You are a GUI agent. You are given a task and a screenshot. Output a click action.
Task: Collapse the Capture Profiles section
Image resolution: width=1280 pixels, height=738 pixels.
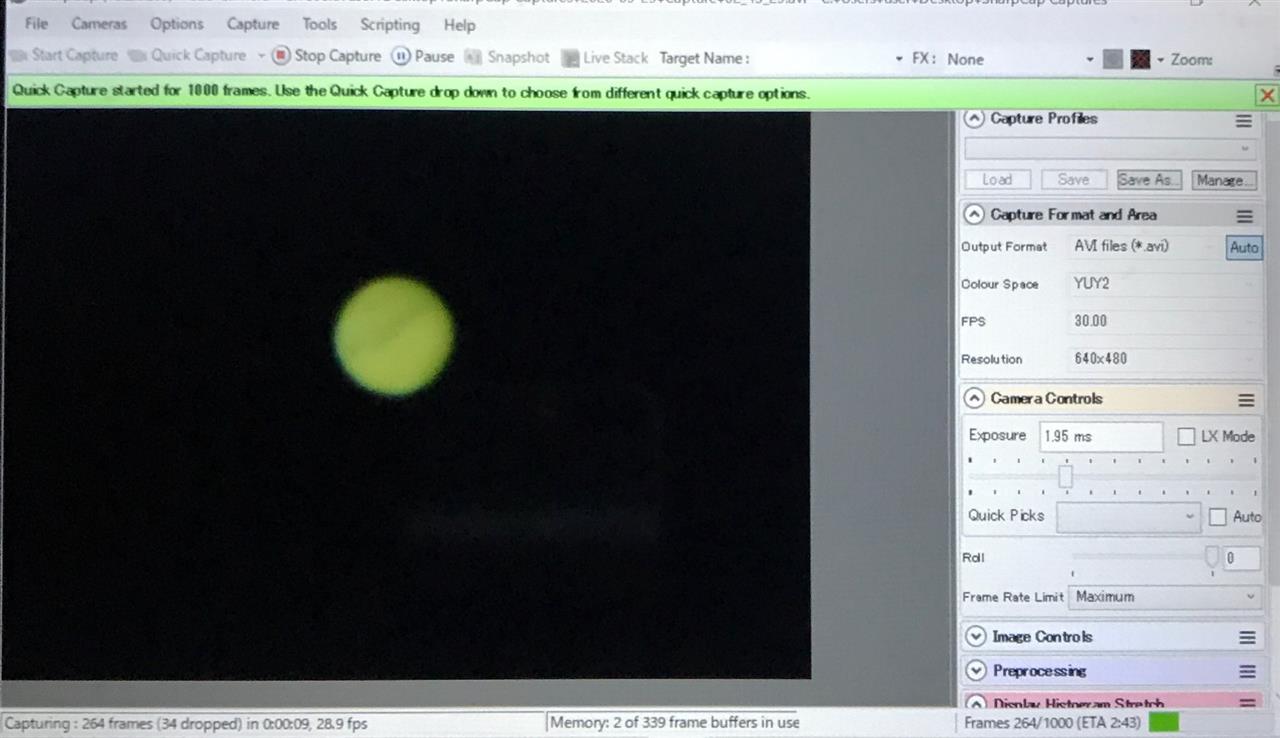[974, 119]
